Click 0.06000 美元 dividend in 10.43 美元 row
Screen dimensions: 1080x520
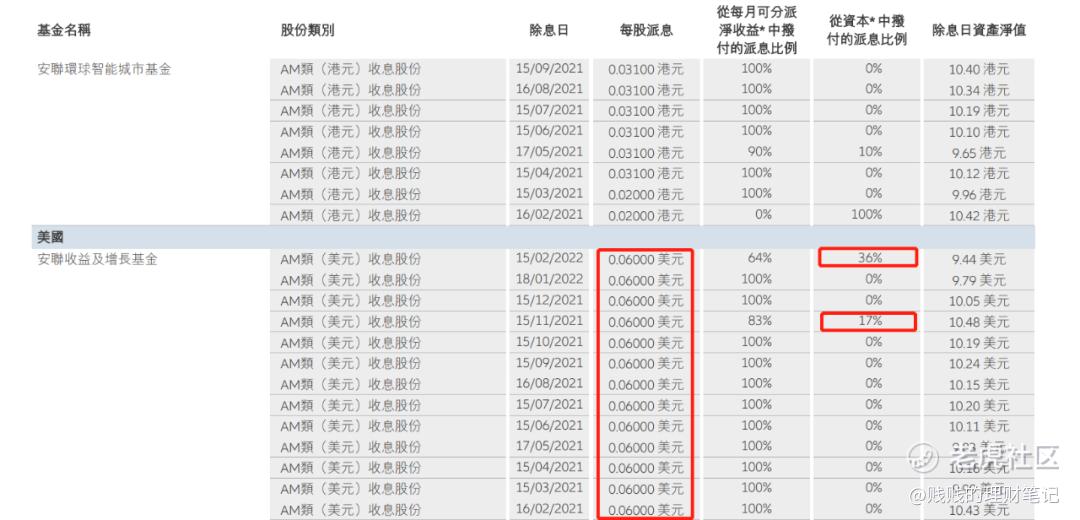click(x=646, y=509)
